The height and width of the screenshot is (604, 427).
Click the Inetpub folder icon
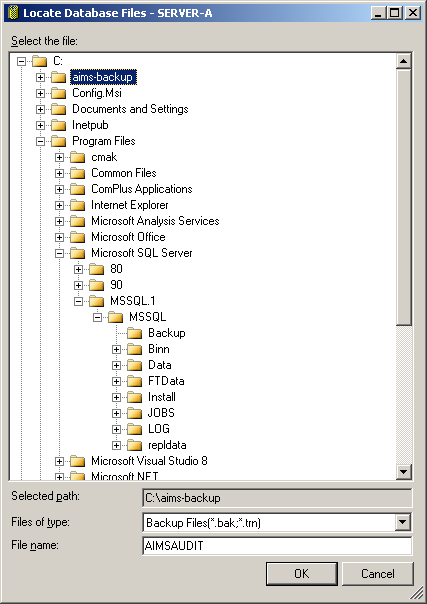pyautogui.click(x=59, y=125)
